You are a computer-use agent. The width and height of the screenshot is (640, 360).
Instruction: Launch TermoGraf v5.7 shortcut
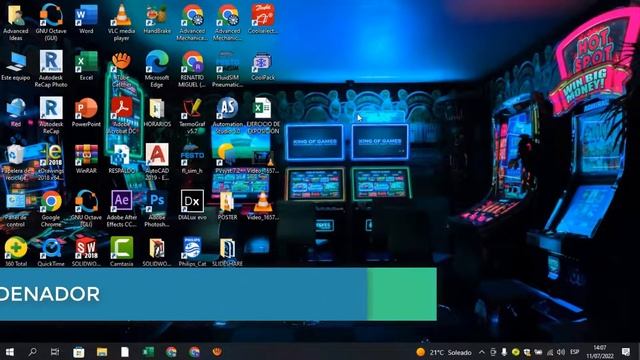(192, 116)
